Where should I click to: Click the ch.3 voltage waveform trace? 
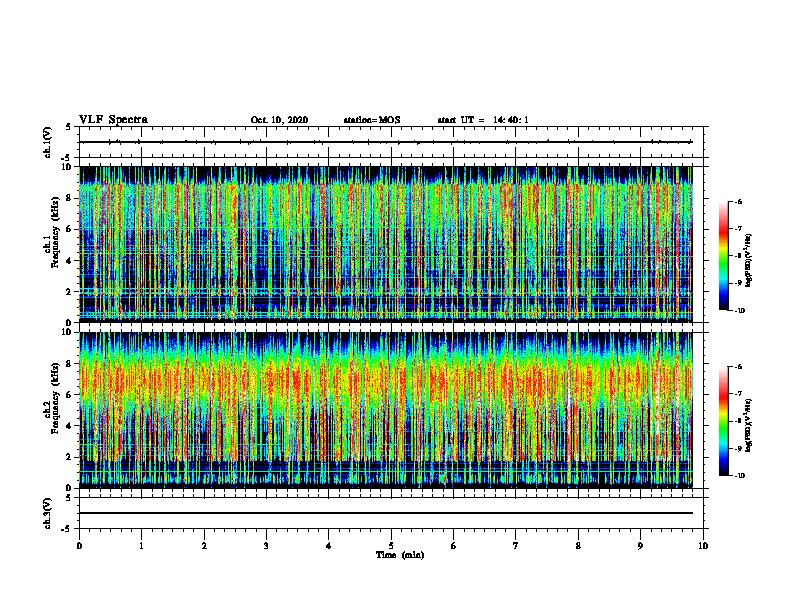(386, 513)
